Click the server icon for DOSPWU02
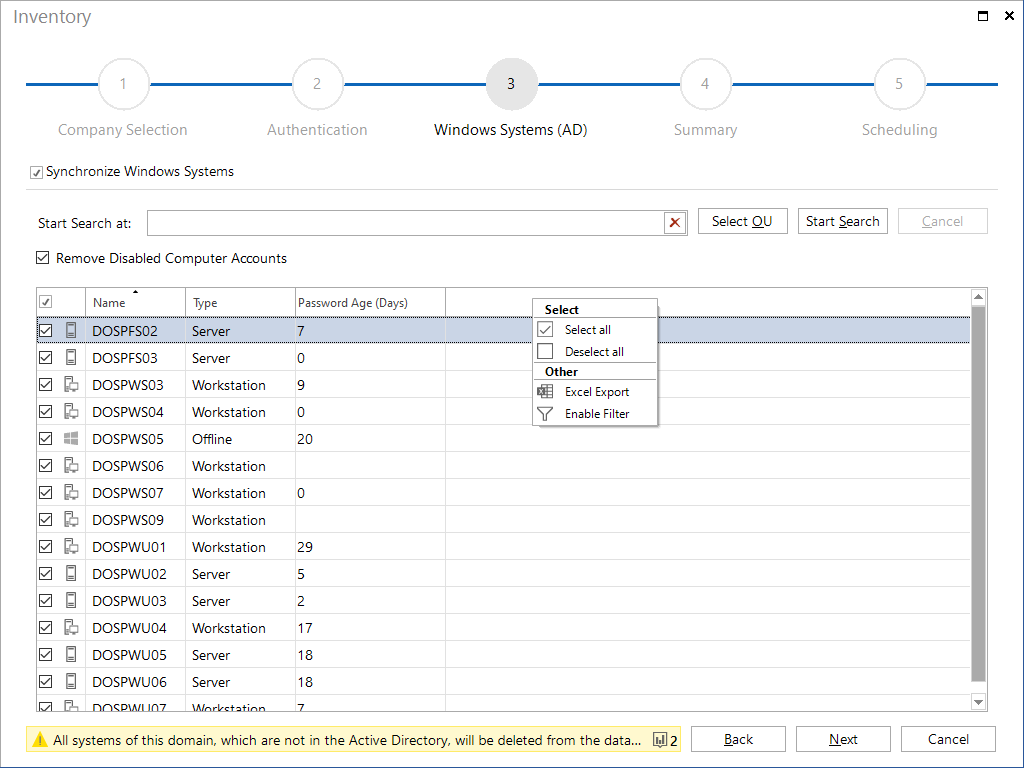This screenshot has width=1024, height=768. click(71, 573)
